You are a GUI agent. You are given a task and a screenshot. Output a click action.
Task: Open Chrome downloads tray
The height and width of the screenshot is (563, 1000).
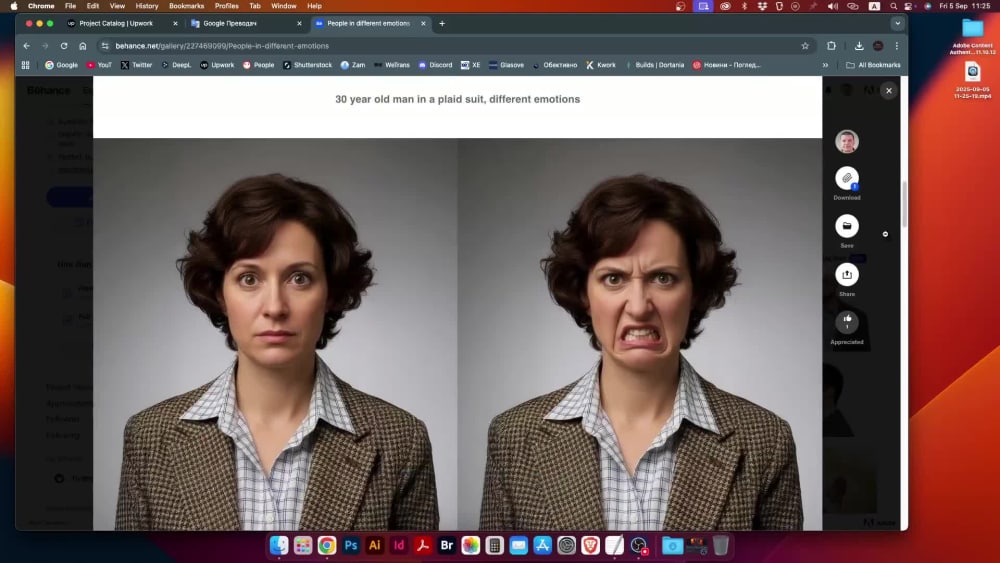pos(859,46)
